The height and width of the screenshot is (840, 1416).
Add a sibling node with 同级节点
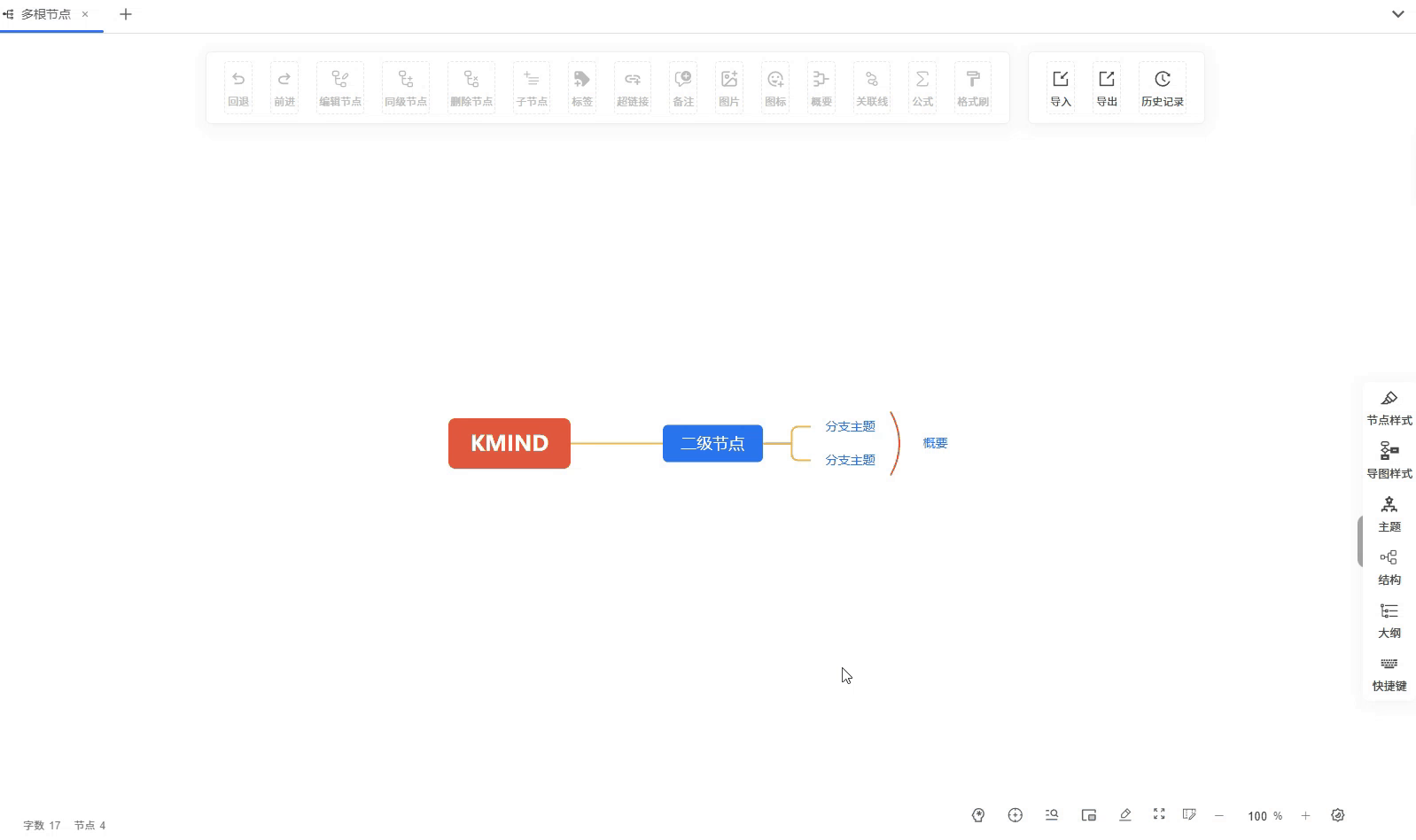tap(406, 87)
